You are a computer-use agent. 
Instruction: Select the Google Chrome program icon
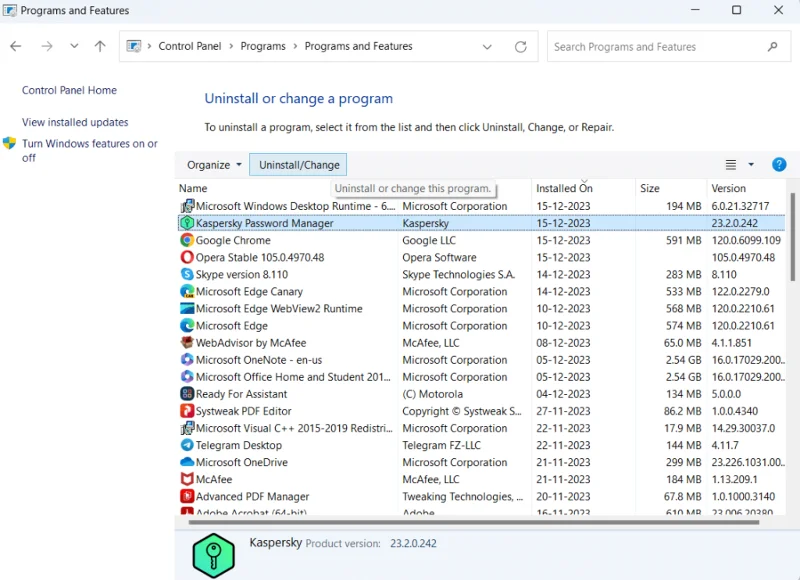coord(188,241)
